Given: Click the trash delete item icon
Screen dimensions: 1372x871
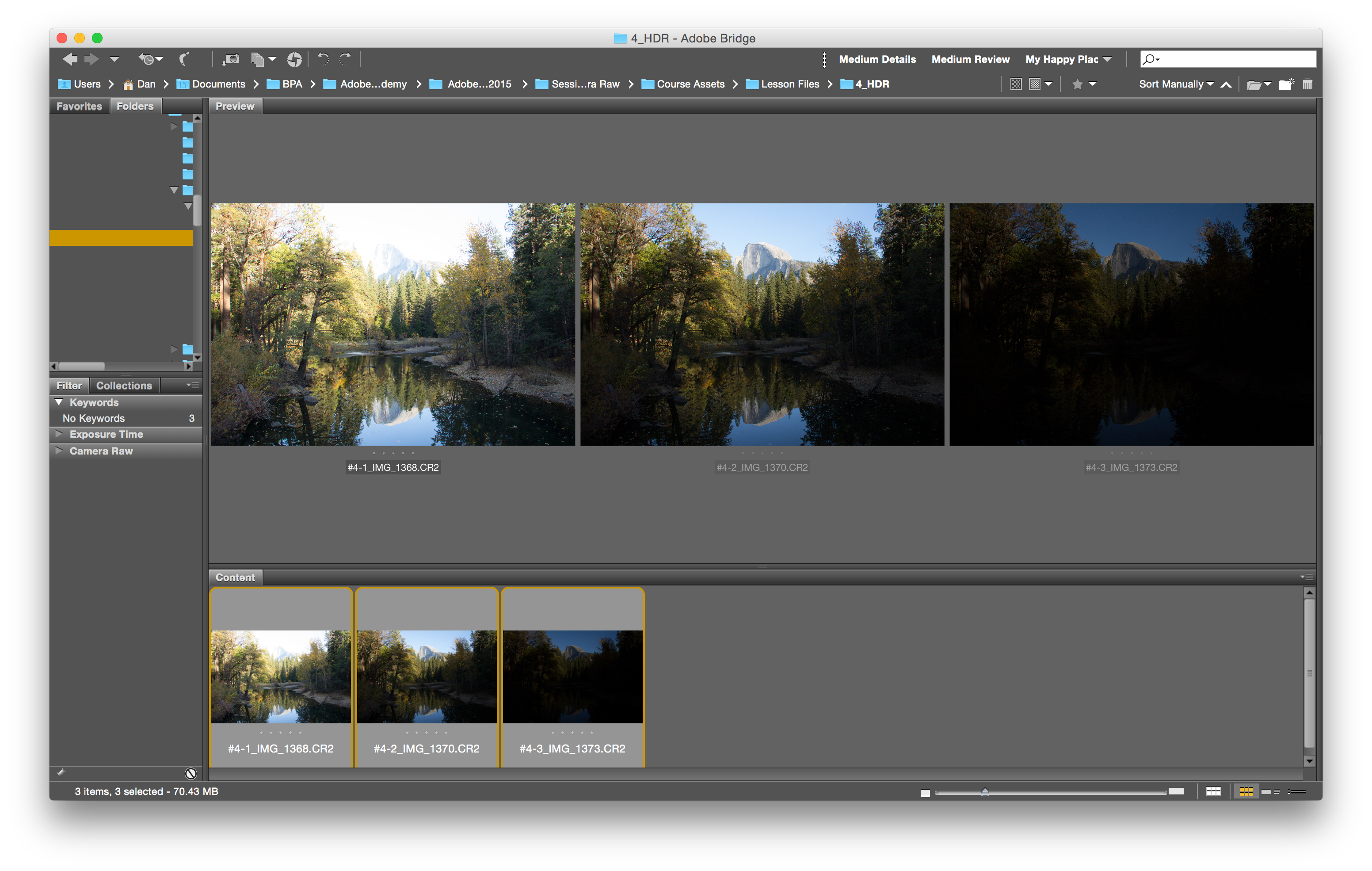Looking at the screenshot, I should click(x=1307, y=84).
